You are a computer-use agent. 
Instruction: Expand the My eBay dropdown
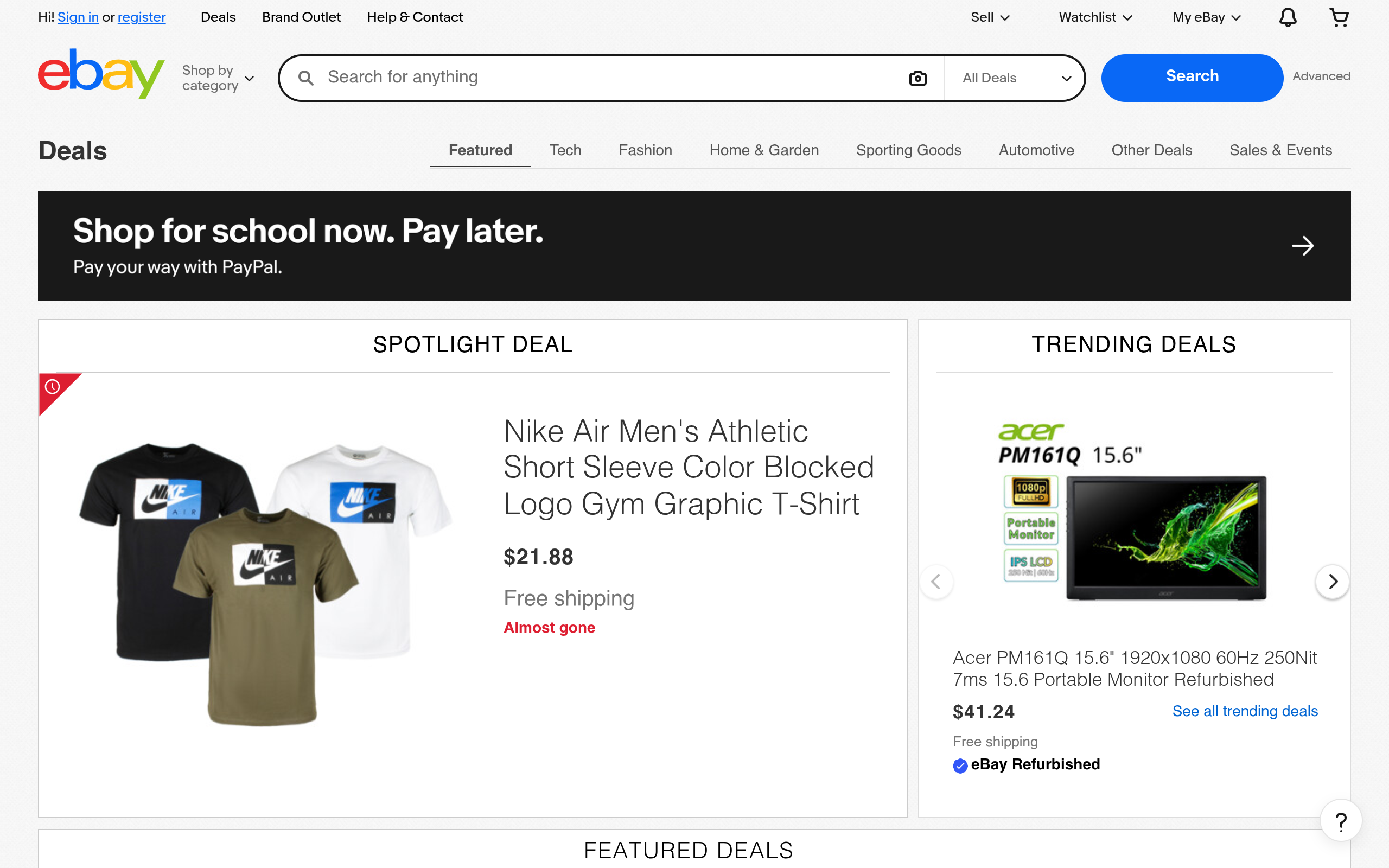1207,17
